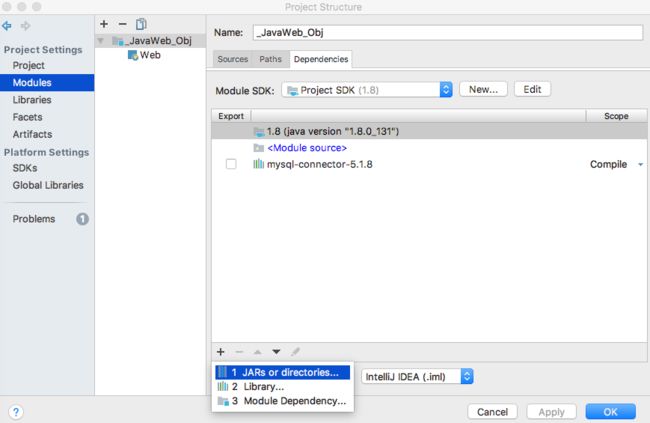Click the Cancel button
650x423 pixels.
492,412
